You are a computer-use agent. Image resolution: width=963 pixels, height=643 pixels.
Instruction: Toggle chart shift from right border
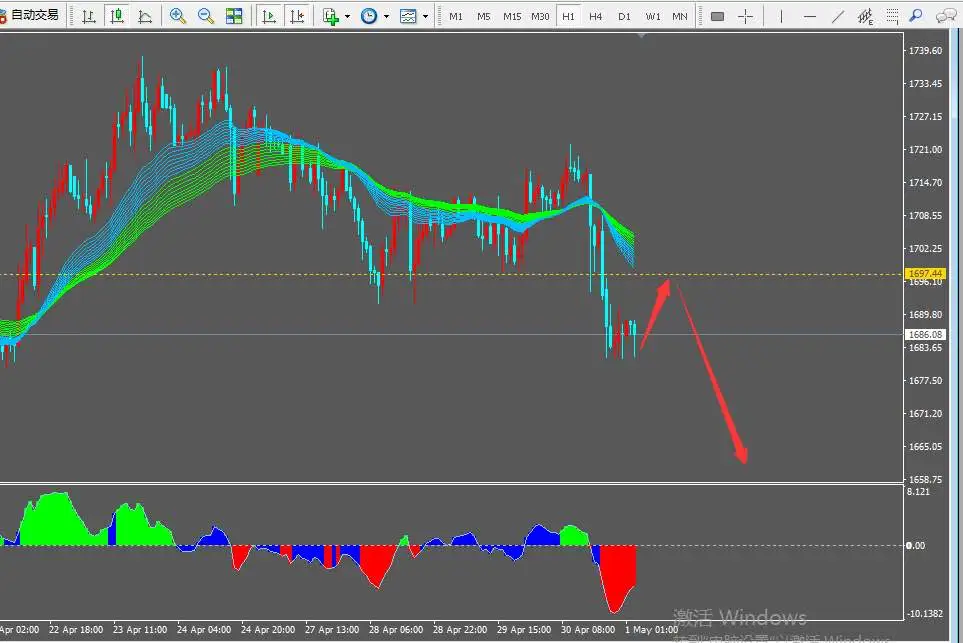click(297, 17)
